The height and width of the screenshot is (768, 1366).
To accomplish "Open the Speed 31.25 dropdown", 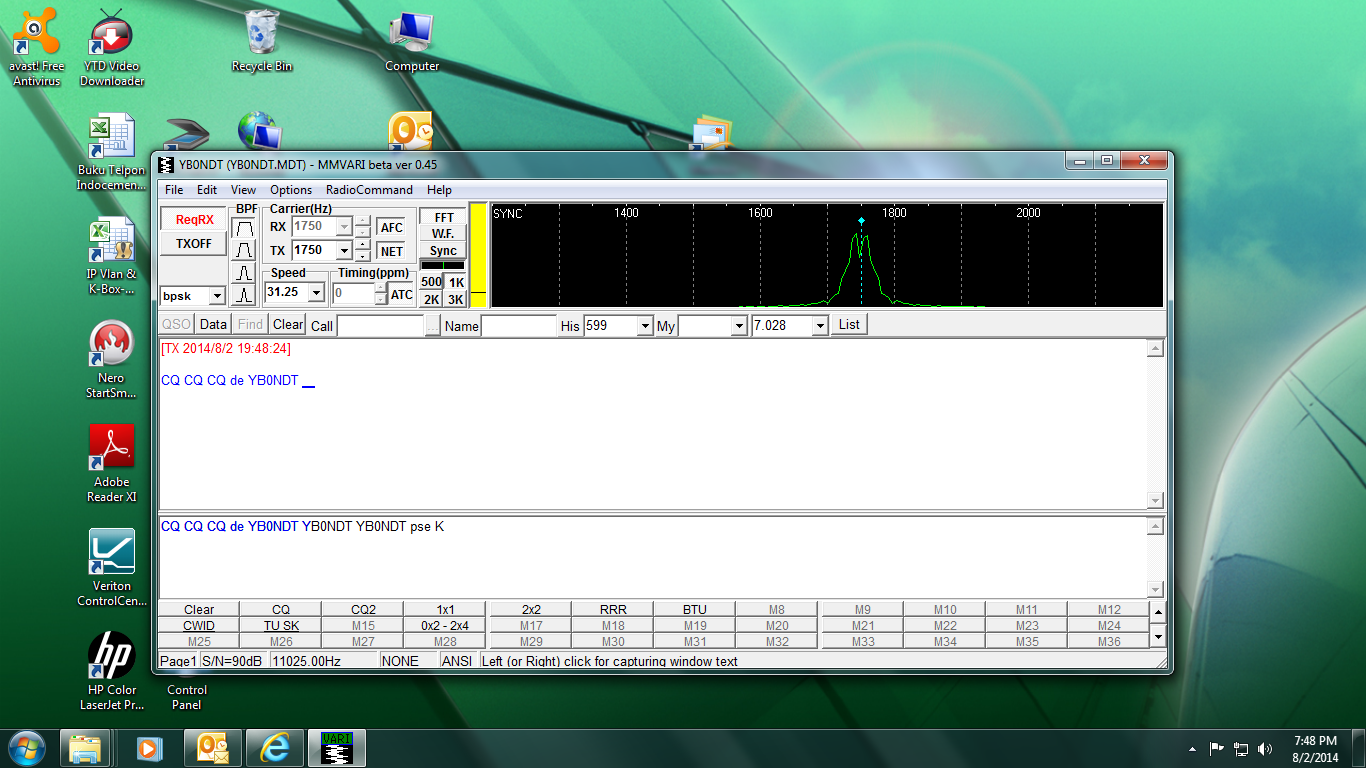I will pyautogui.click(x=316, y=293).
